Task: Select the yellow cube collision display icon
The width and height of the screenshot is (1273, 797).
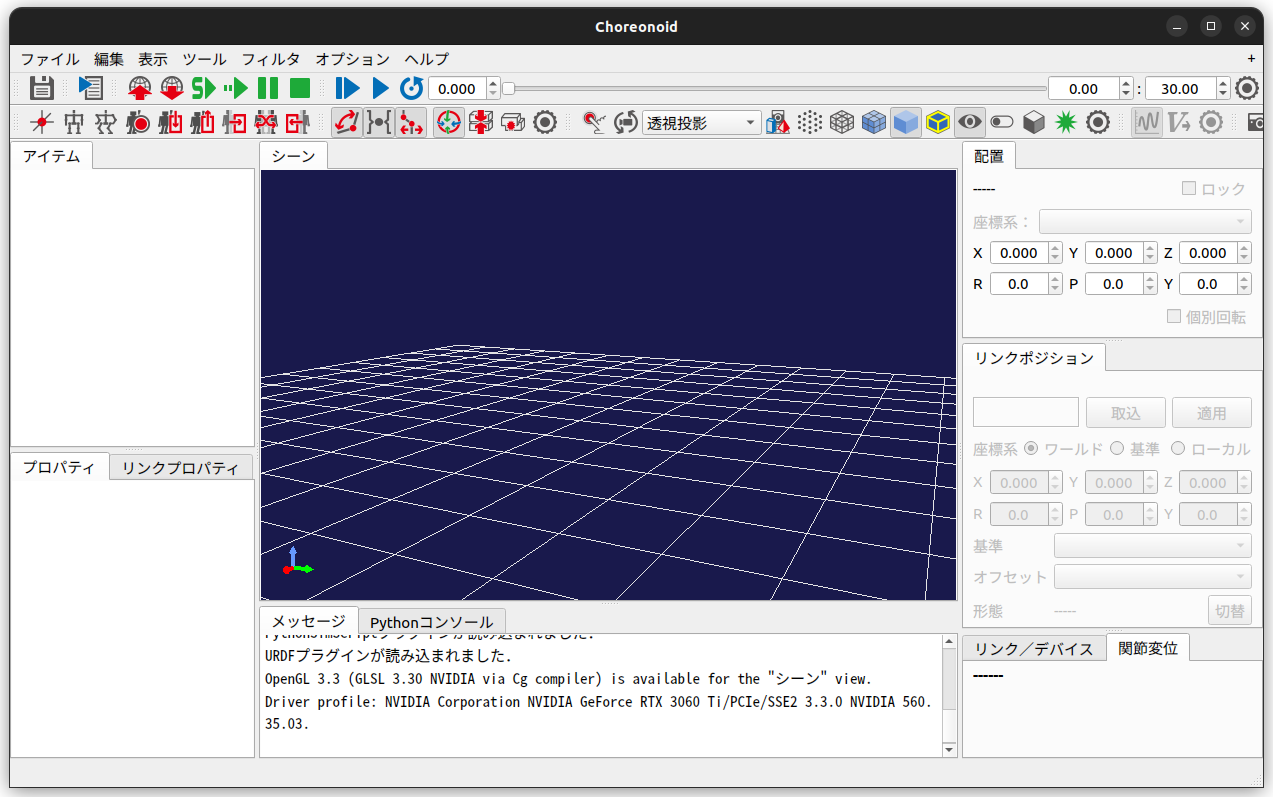Action: pyautogui.click(x=937, y=122)
